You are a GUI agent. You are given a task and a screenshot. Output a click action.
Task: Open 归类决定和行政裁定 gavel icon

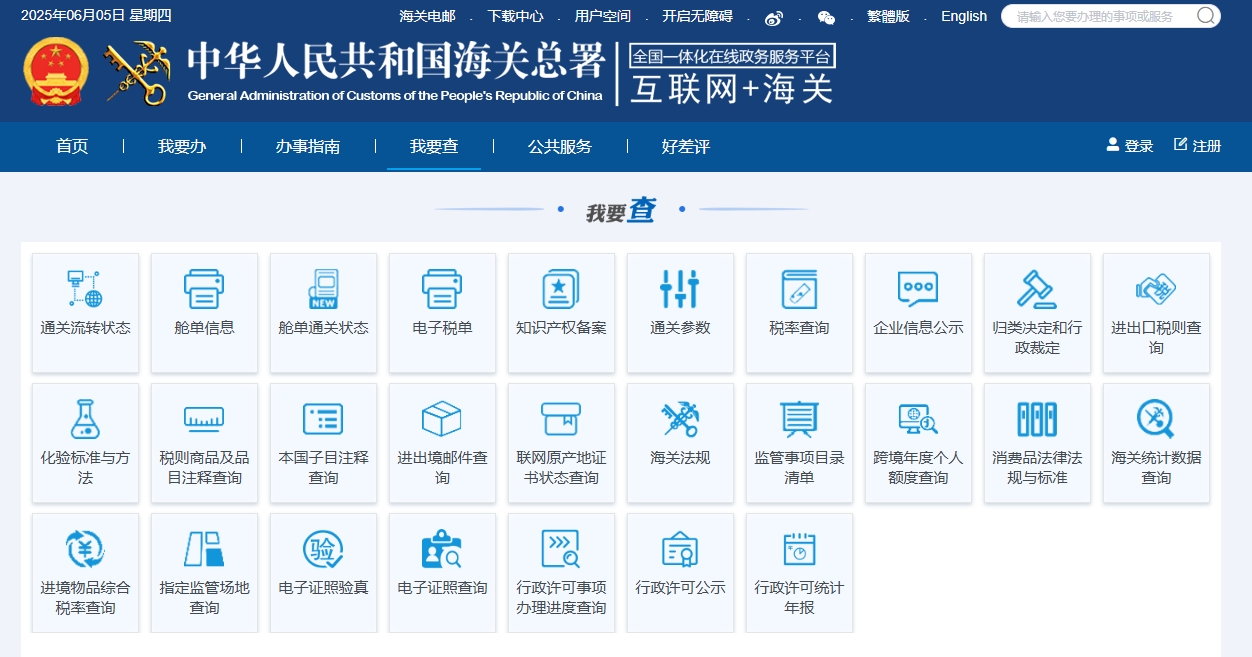1037,288
